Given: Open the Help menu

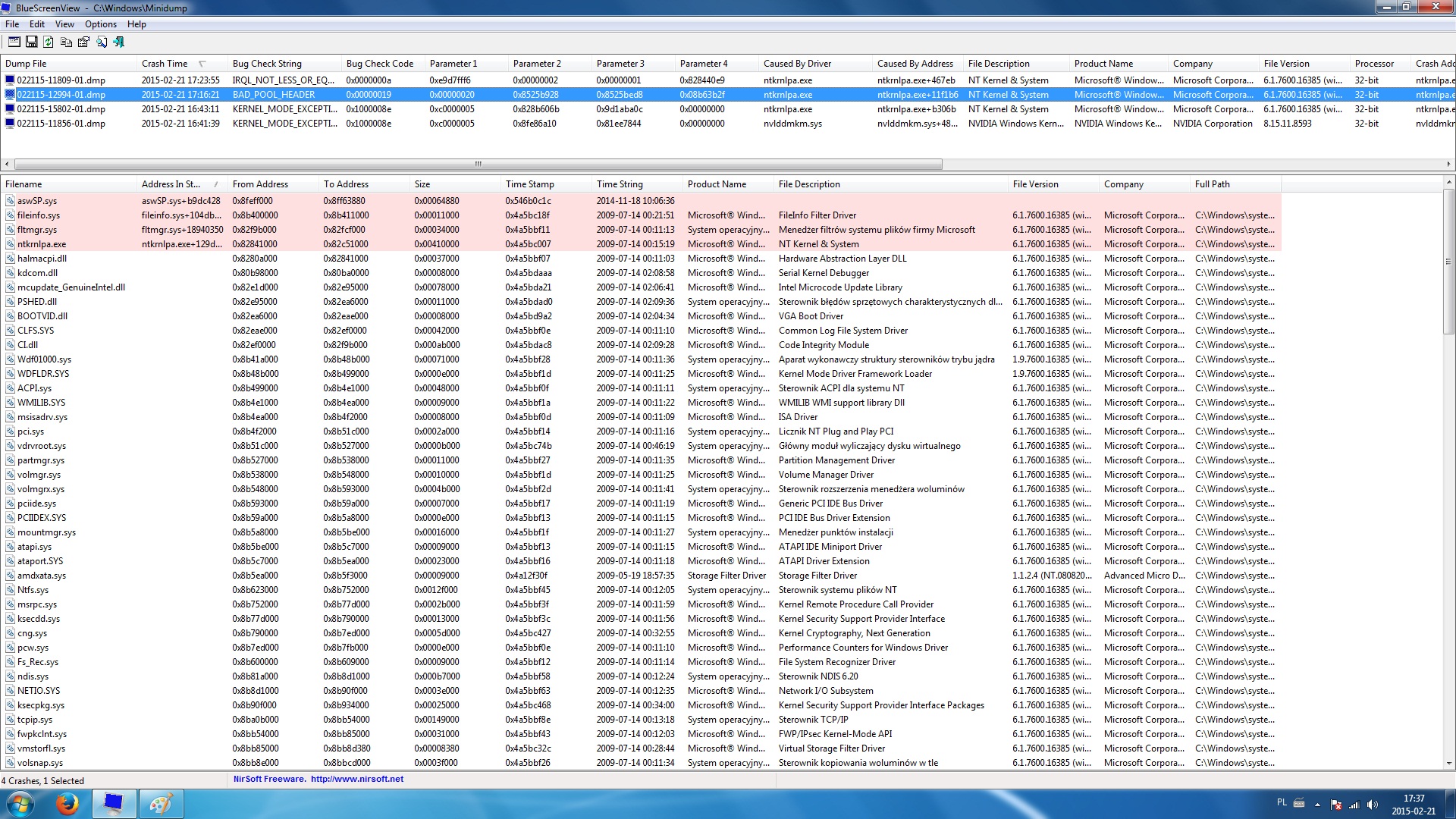Looking at the screenshot, I should [136, 24].
